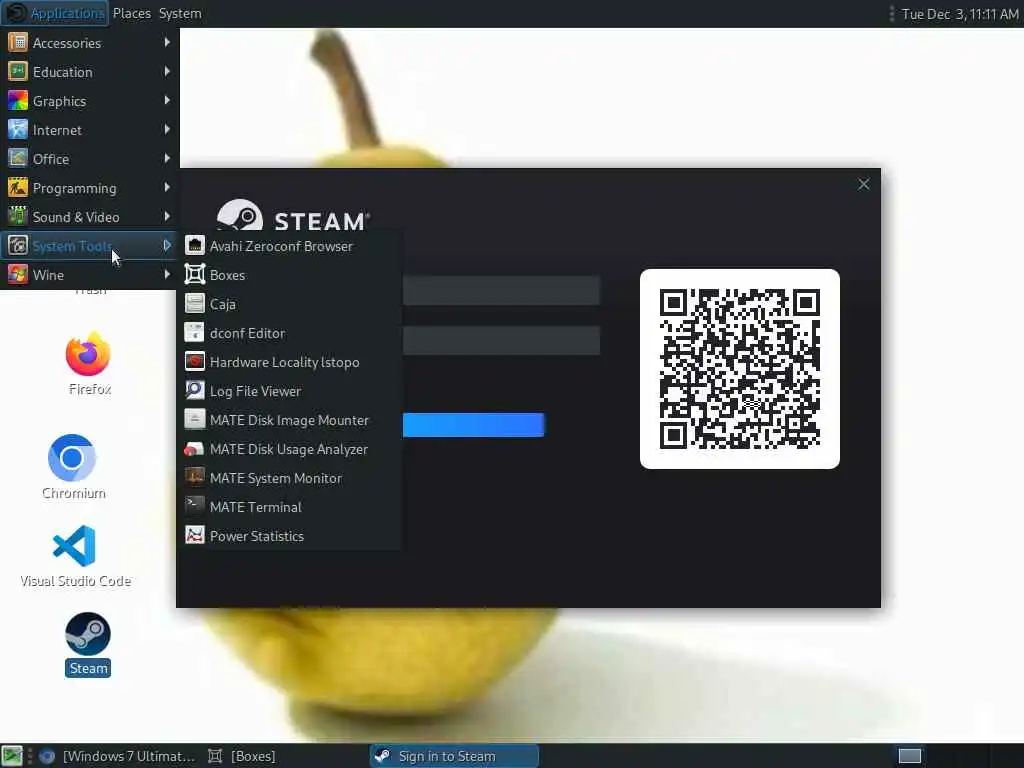The width and height of the screenshot is (1024, 768).
Task: Open MATE Terminal icon
Action: click(195, 506)
